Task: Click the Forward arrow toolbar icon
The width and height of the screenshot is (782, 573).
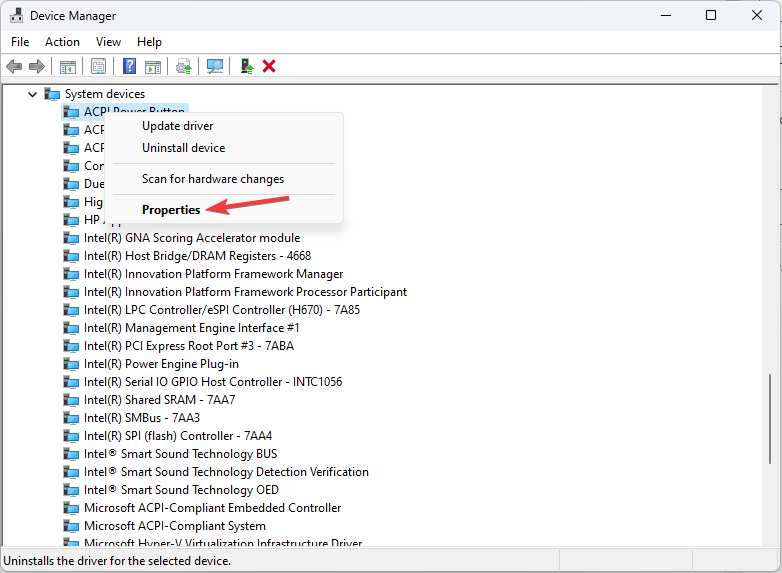Action: click(x=37, y=66)
